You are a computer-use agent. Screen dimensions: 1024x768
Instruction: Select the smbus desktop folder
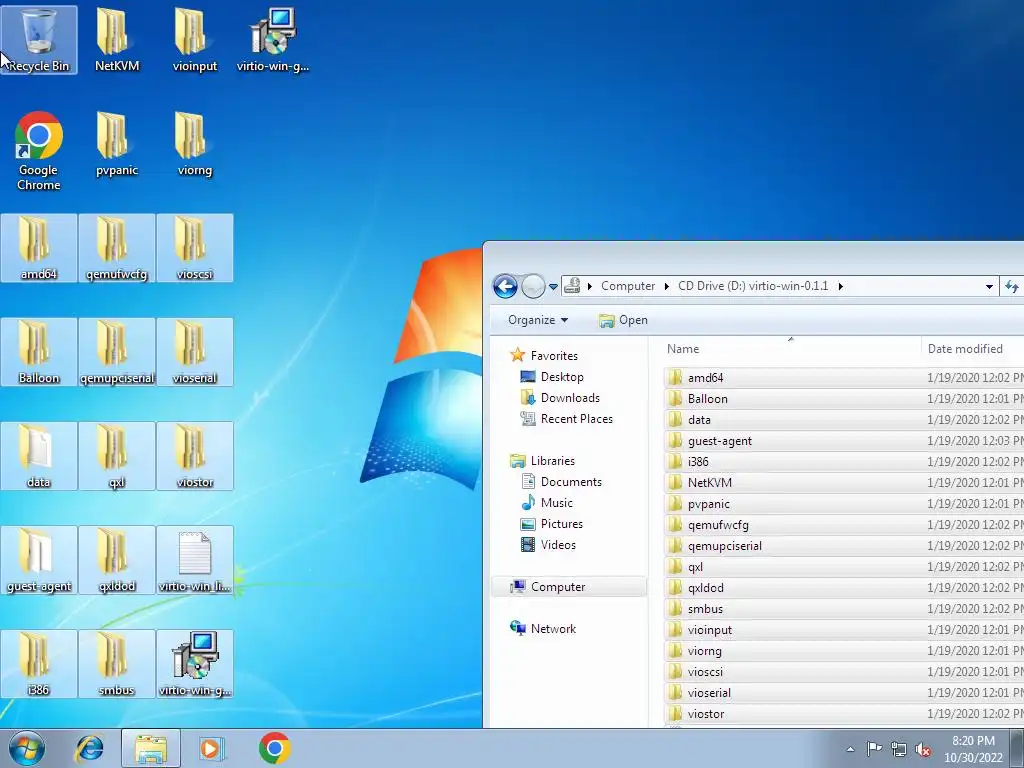pos(117,664)
